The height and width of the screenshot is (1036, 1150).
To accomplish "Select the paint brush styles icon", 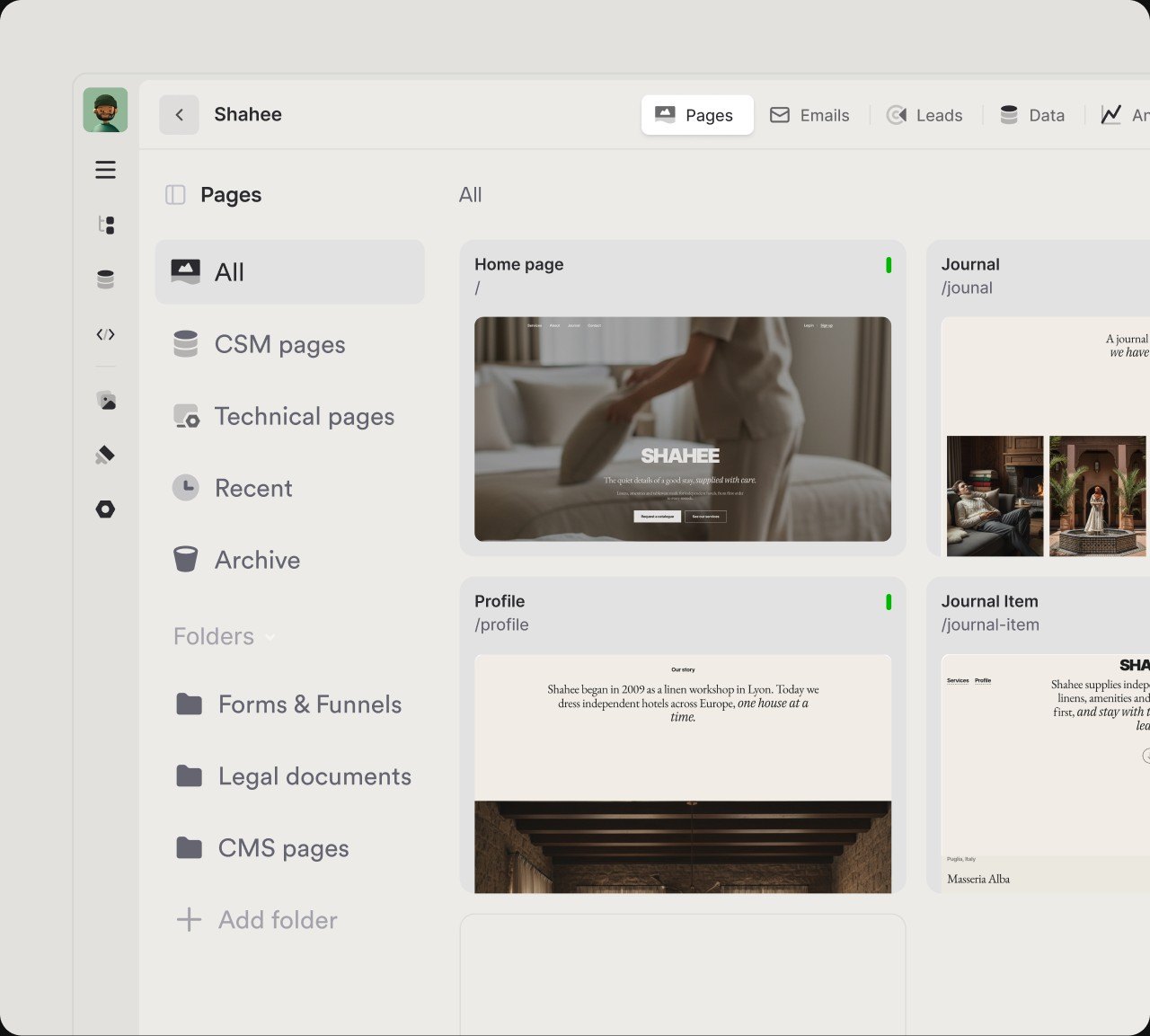I will (105, 455).
